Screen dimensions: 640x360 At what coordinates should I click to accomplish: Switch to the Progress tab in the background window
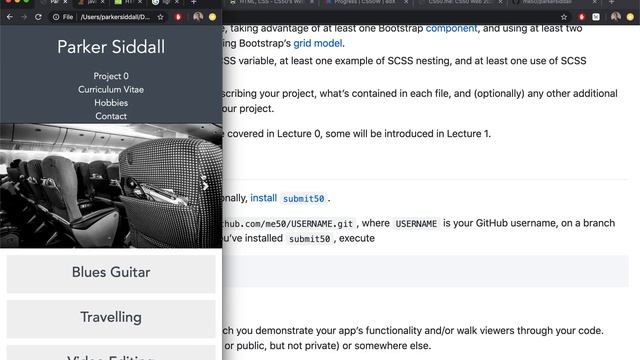[365, 2]
